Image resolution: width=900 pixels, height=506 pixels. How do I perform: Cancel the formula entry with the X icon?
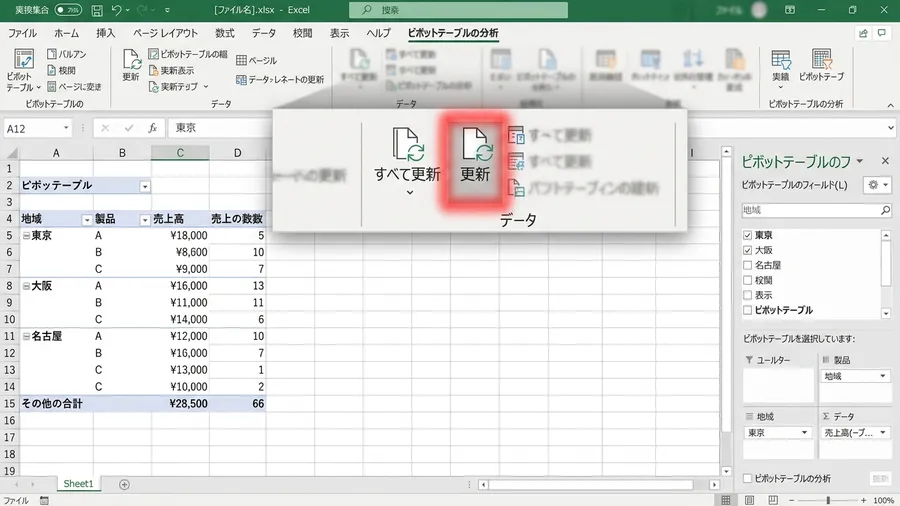[105, 128]
